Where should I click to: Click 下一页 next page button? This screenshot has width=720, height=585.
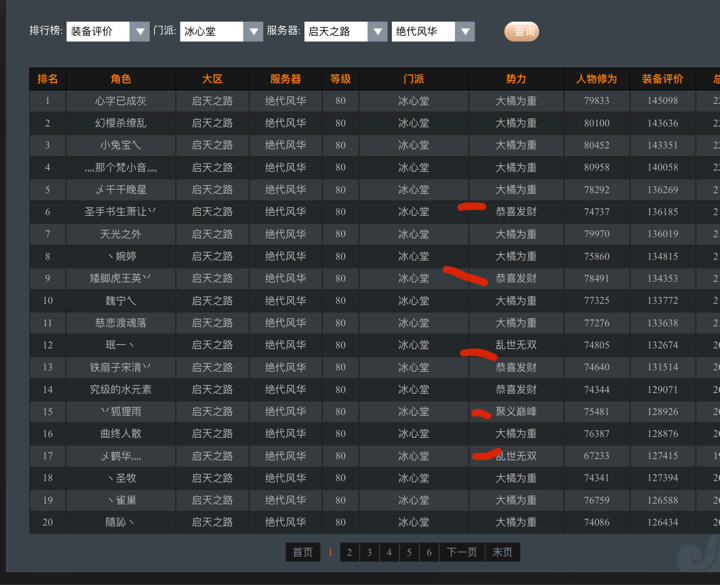tap(461, 552)
